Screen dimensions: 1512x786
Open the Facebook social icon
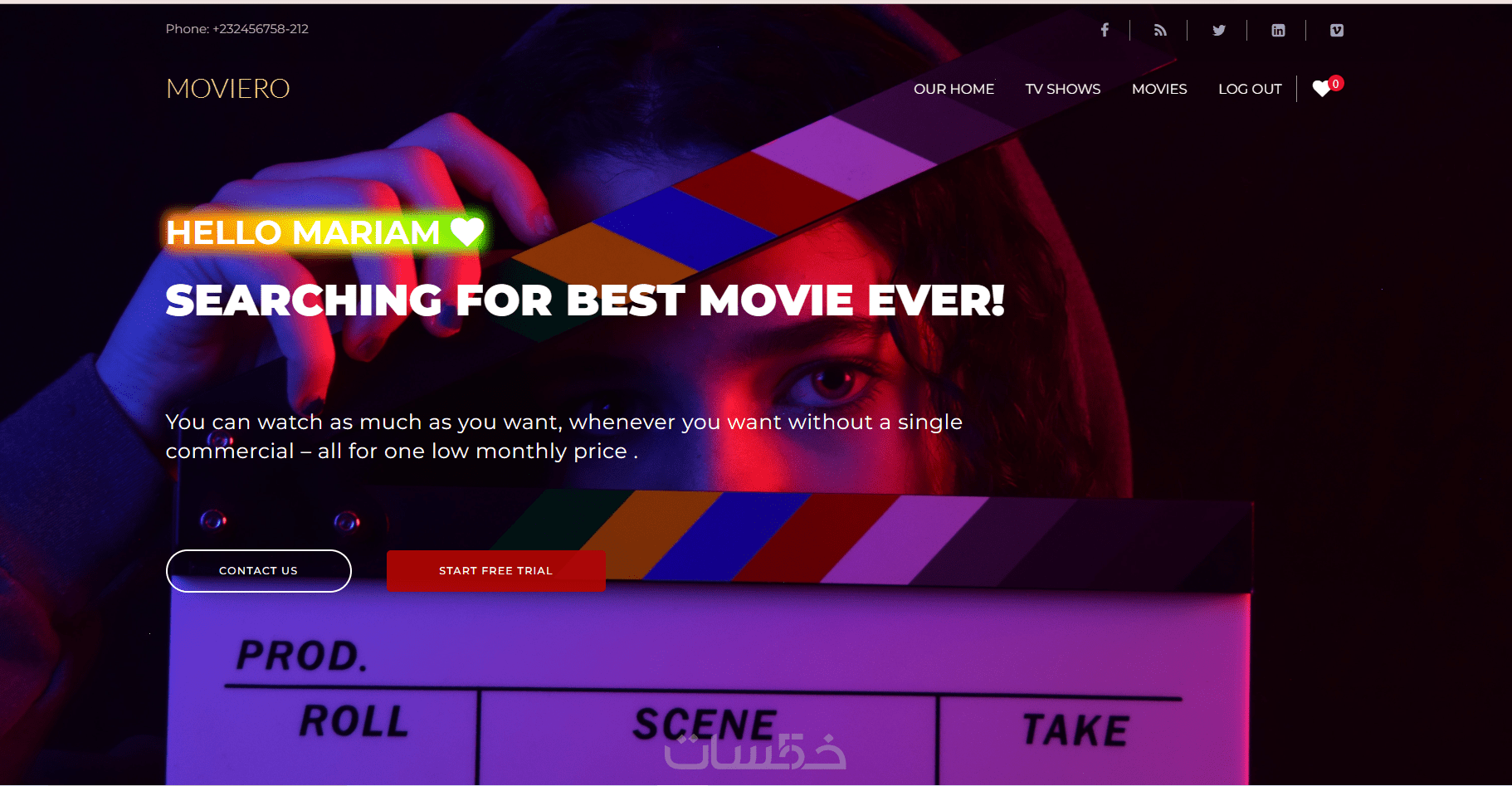click(1105, 30)
